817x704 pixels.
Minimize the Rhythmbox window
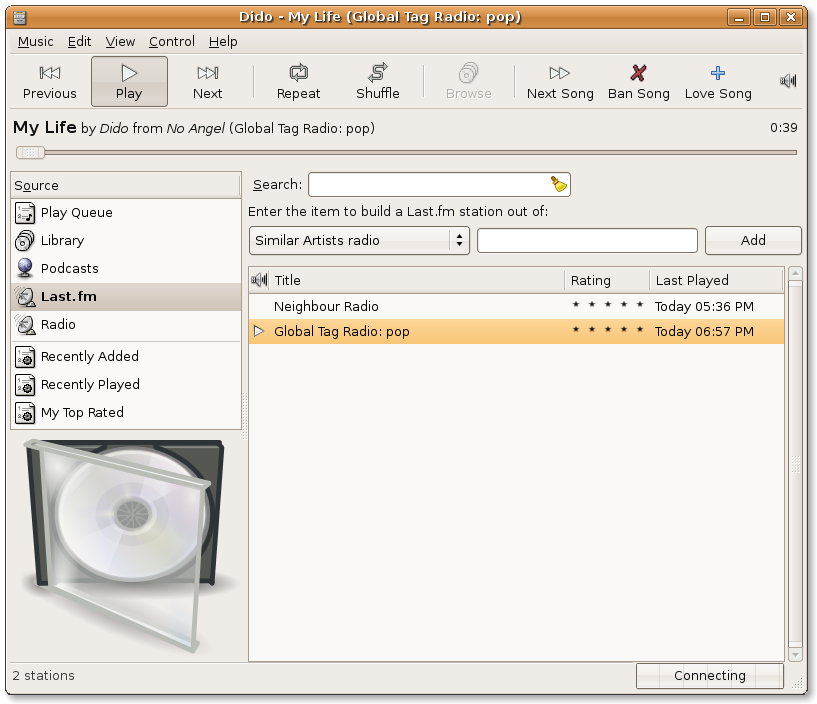click(739, 18)
